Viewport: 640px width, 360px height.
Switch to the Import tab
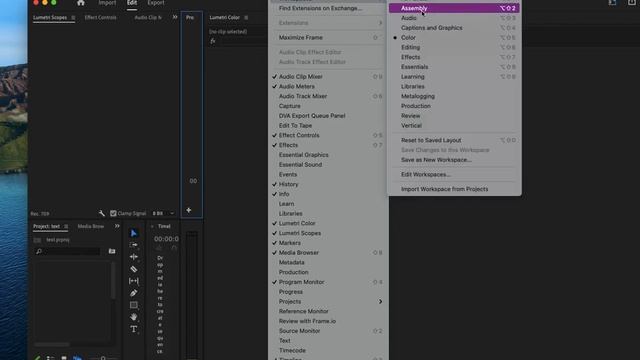[x=107, y=3]
